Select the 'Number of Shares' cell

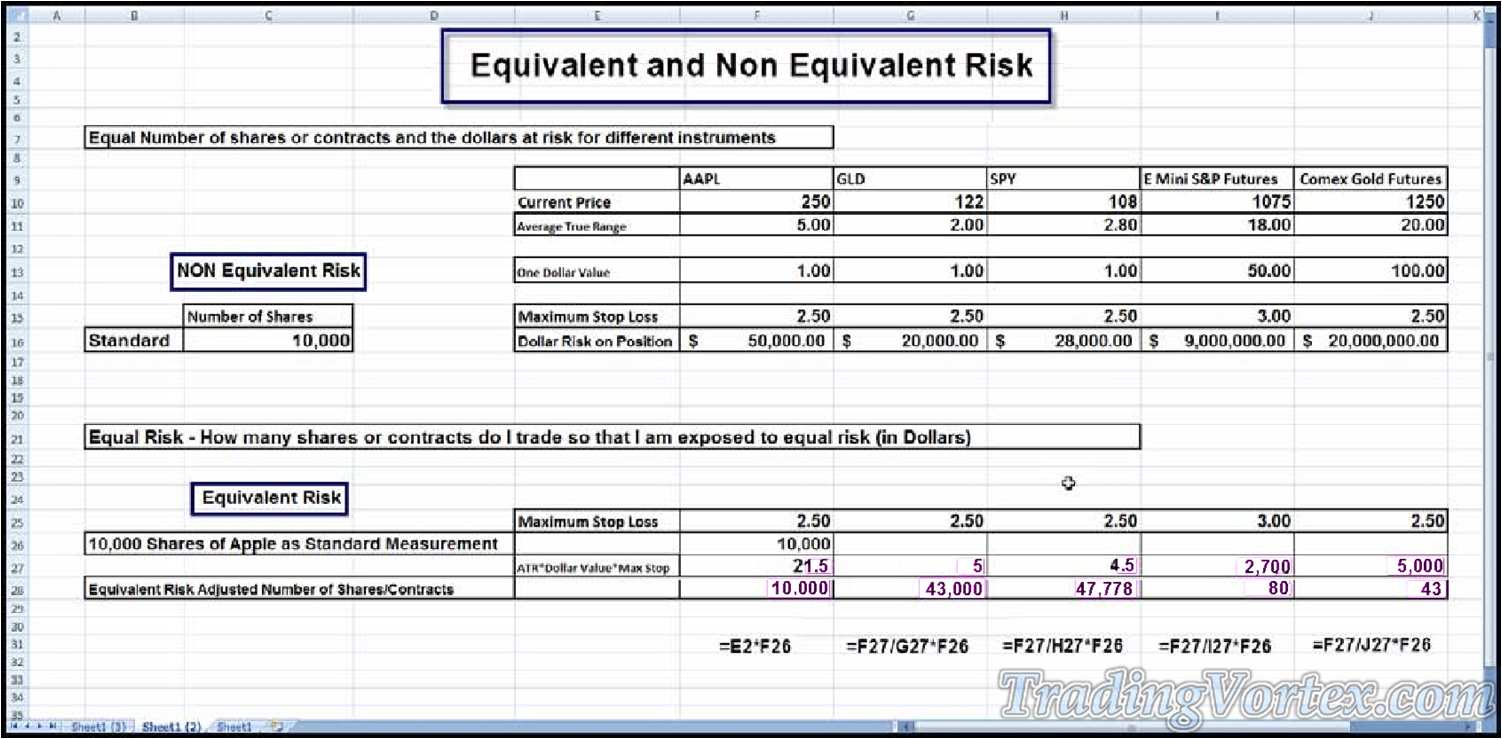click(x=268, y=316)
